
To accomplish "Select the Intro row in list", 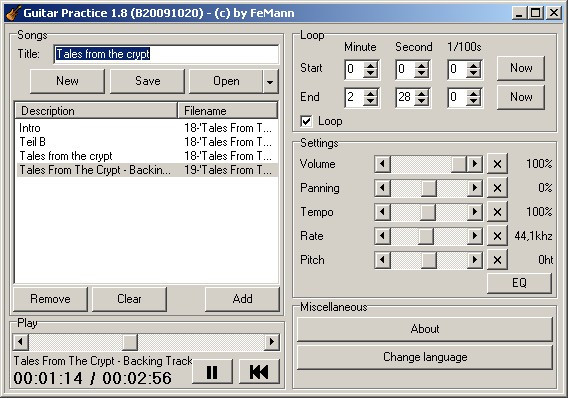I will [x=147, y=128].
